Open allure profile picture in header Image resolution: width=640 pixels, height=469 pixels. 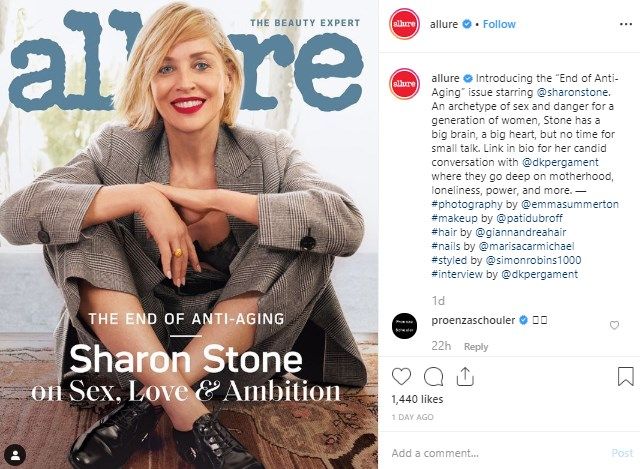404,24
